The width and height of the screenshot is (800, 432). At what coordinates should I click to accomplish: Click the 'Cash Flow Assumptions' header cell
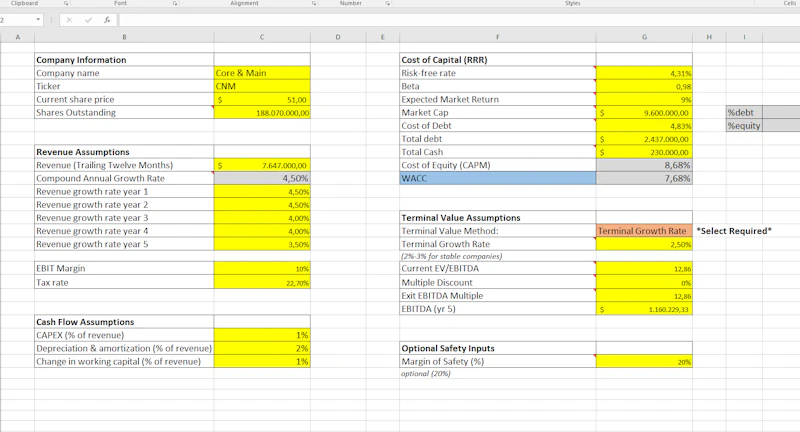(x=124, y=322)
